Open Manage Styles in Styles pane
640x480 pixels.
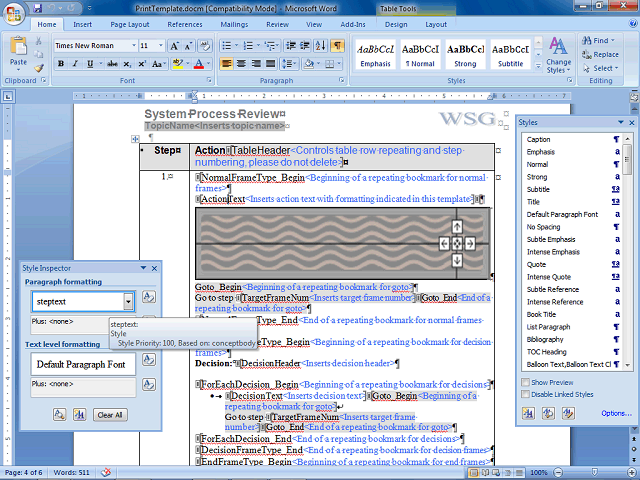point(568,413)
